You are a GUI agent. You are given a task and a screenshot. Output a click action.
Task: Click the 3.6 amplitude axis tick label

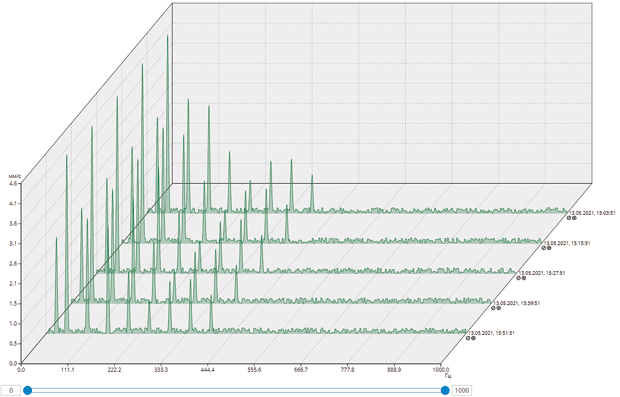[x=13, y=223]
